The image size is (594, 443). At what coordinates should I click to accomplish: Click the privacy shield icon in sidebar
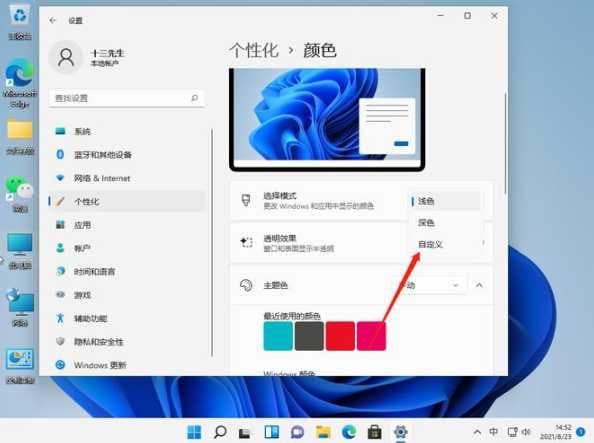tap(60, 341)
